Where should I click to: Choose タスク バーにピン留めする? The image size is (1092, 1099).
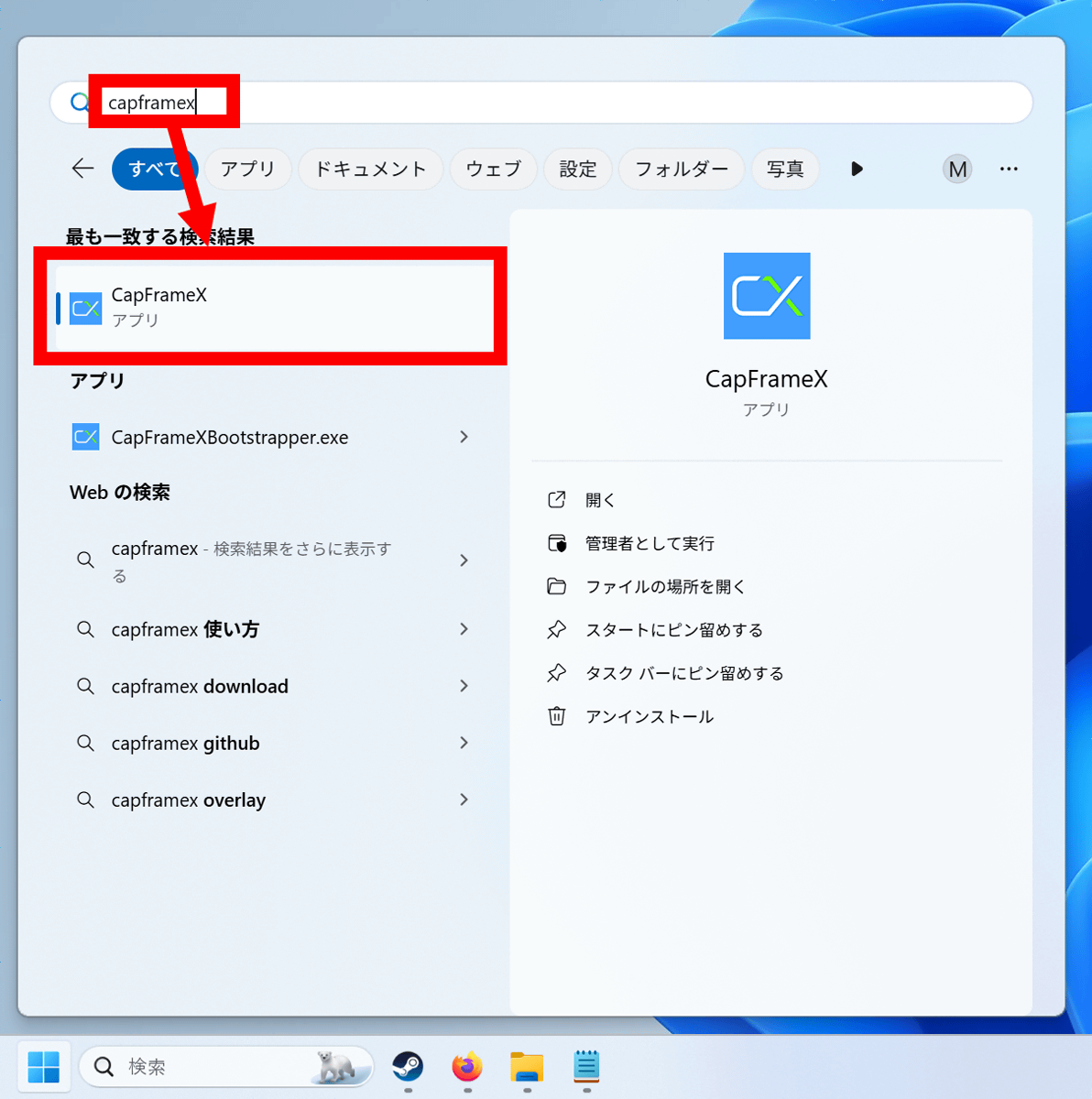point(684,673)
